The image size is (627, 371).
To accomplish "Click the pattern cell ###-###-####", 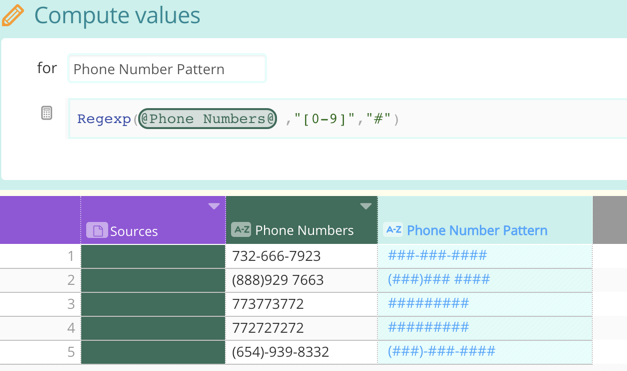I will 485,256.
